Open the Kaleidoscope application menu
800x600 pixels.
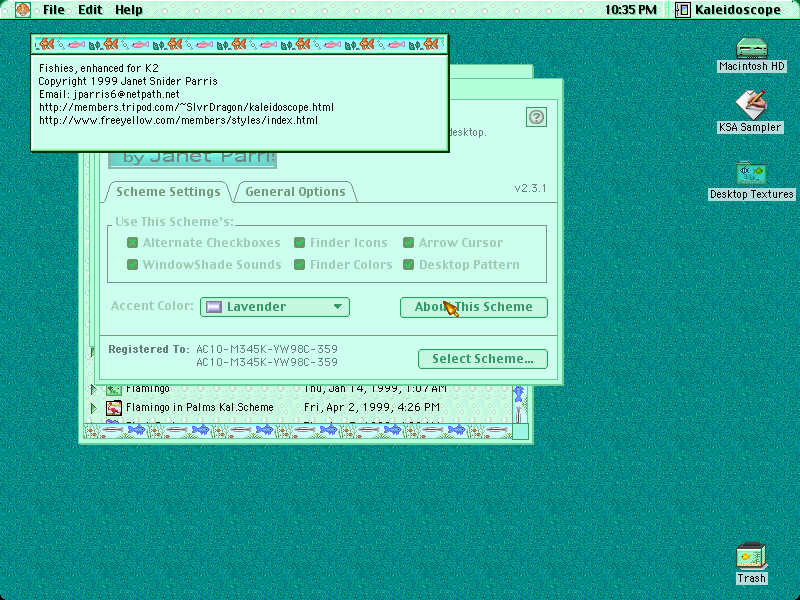[728, 10]
